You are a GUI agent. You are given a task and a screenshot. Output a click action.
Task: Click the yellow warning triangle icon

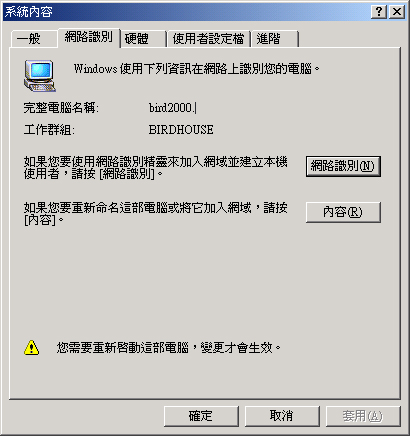tap(32, 348)
